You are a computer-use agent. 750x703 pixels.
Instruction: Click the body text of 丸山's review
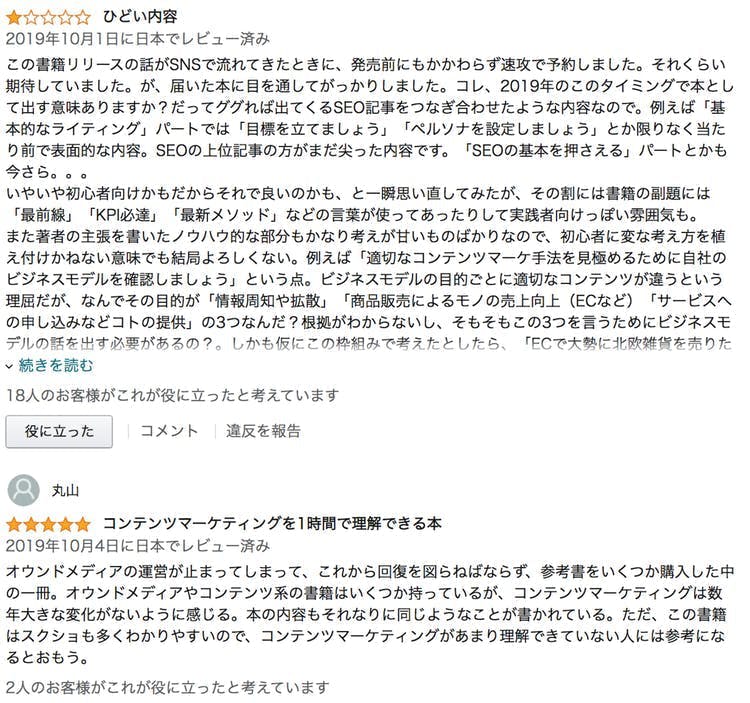coord(370,617)
